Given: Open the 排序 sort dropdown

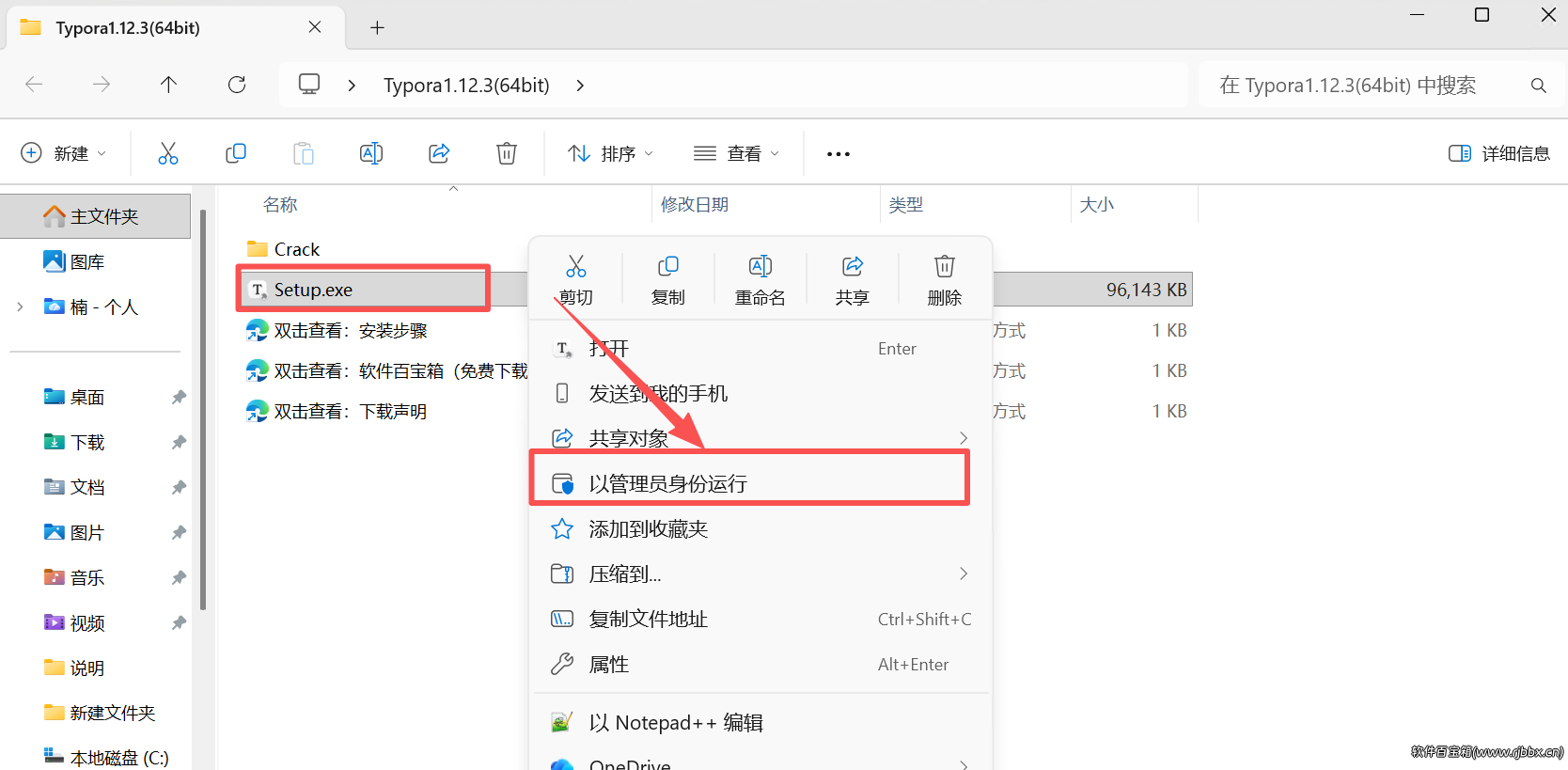Looking at the screenshot, I should click(611, 153).
